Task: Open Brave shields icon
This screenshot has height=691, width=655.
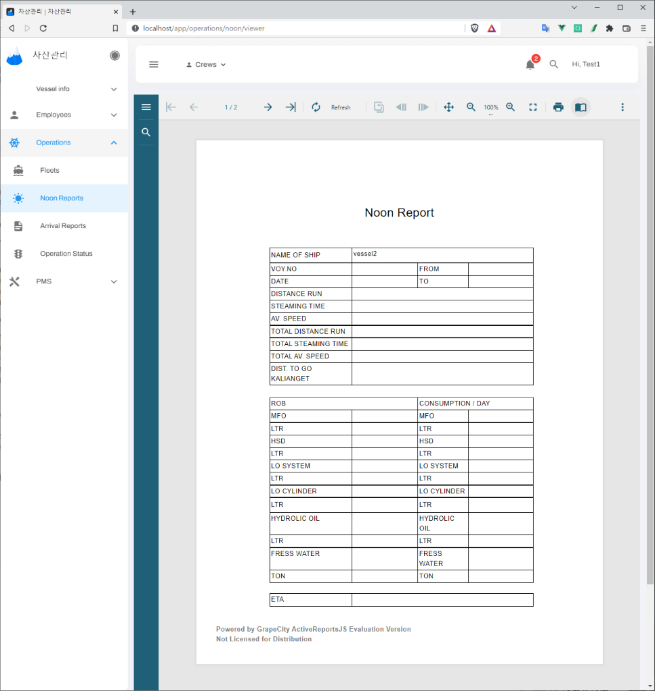Action: [x=475, y=28]
